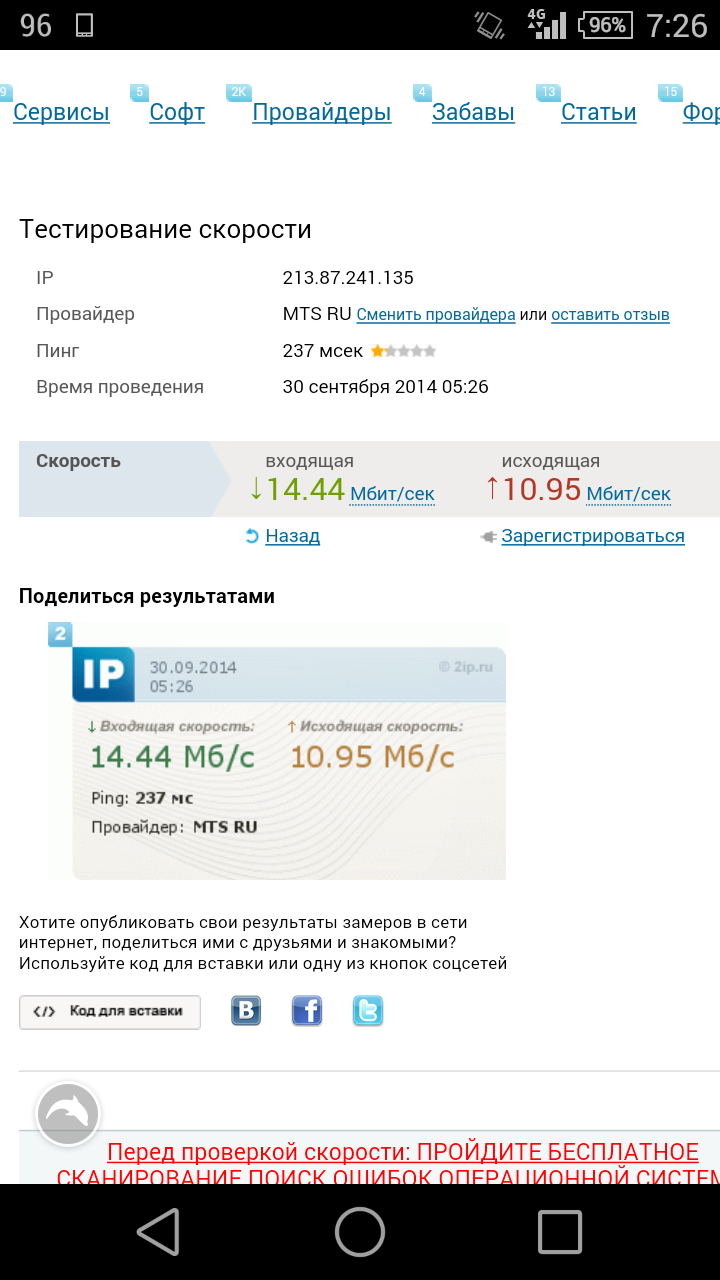Viewport: 720px width, 1280px height.
Task: Share results on Facebook icon
Action: [x=307, y=1011]
